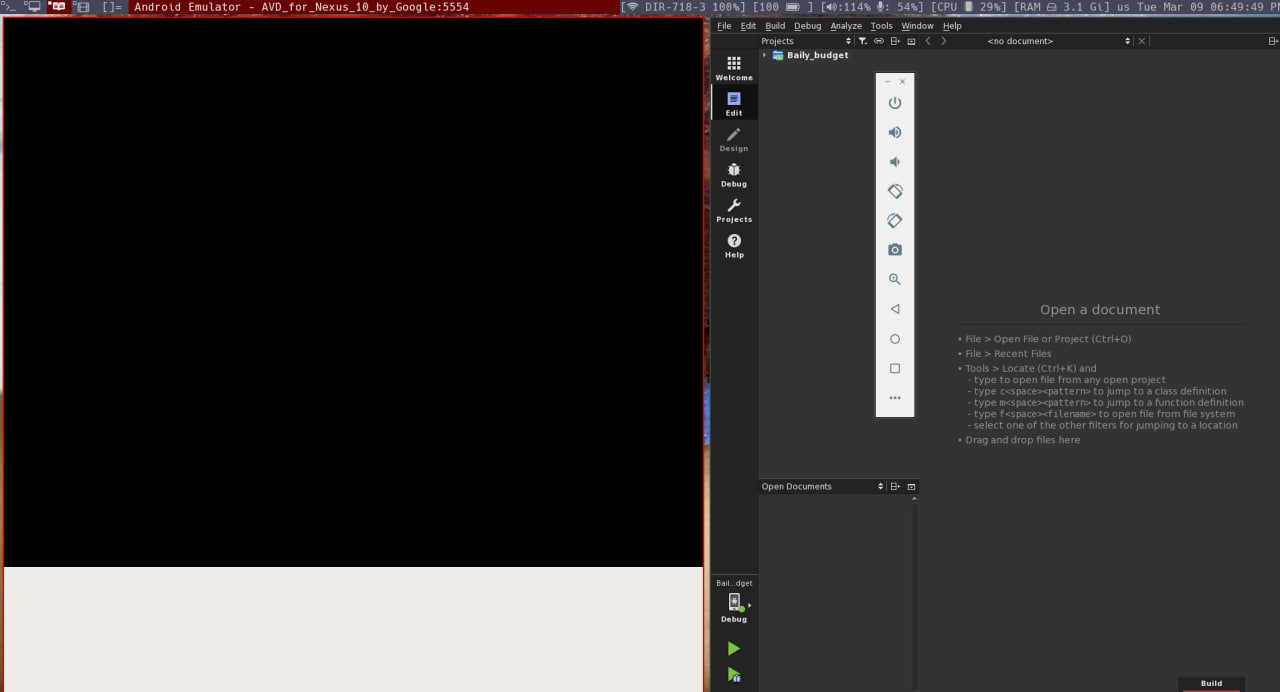Open Projects view selector dropdown
This screenshot has height=692, width=1280.
(x=806, y=41)
